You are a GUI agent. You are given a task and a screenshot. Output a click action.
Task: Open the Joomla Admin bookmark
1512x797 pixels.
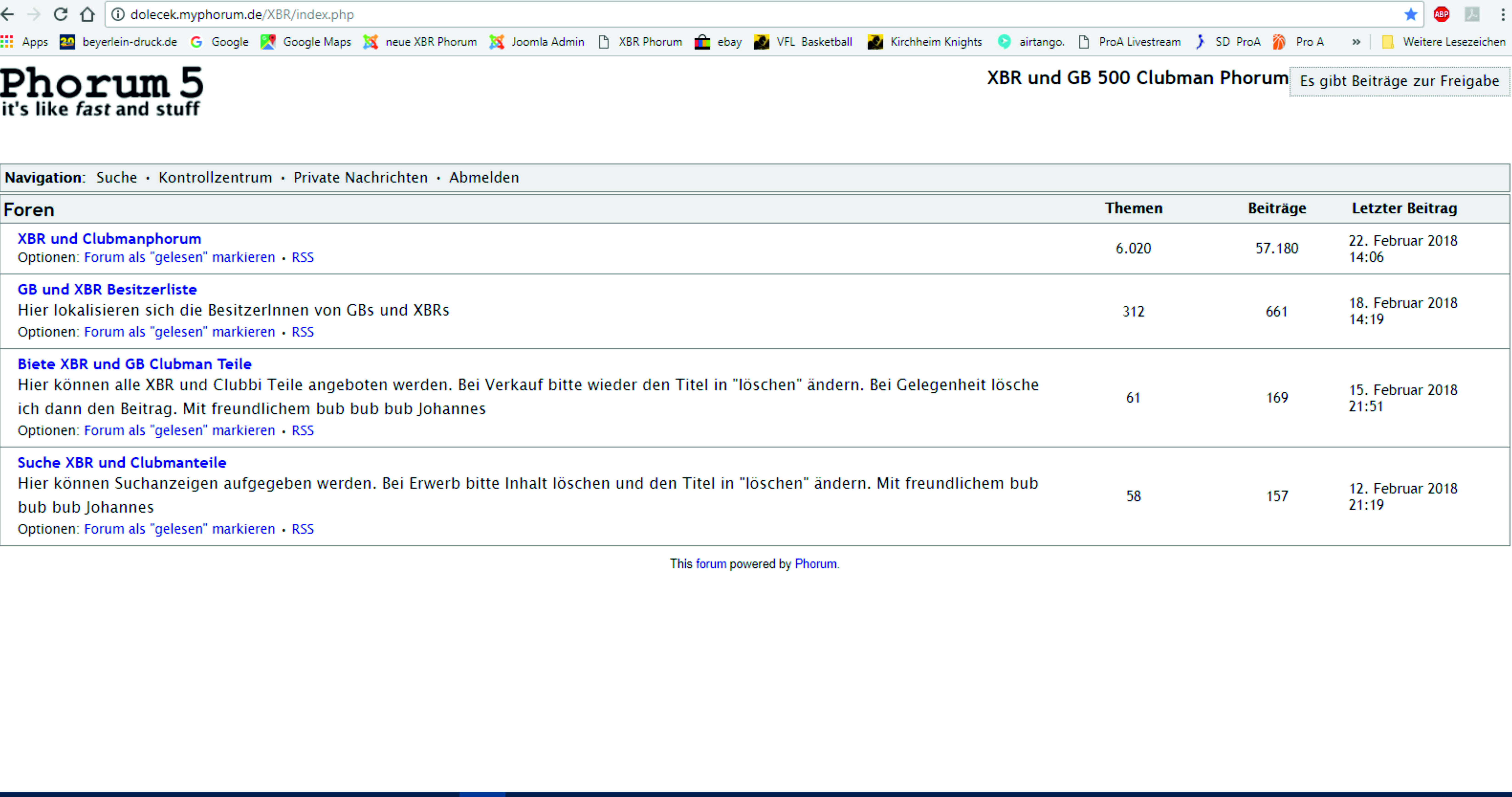(x=537, y=42)
